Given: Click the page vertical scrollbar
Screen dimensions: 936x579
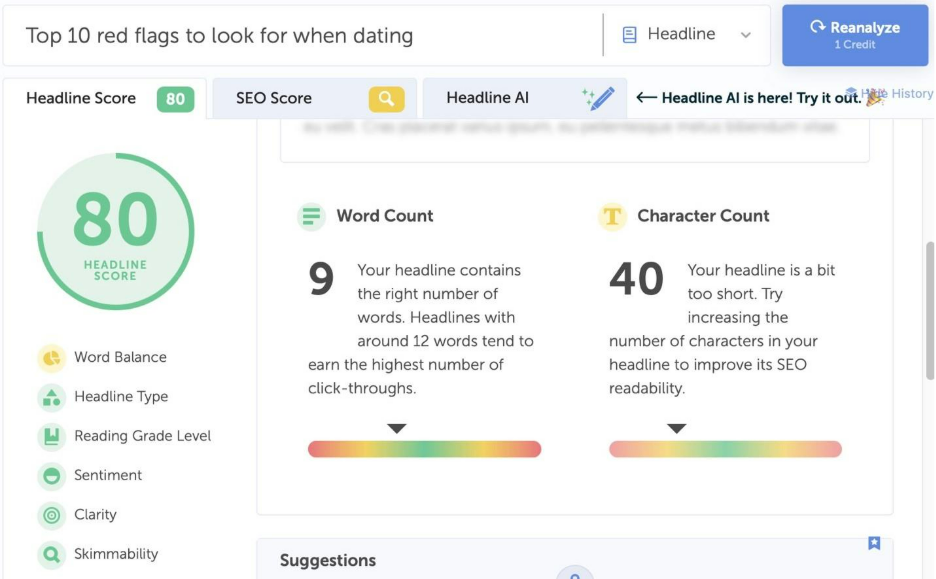Looking at the screenshot, I should (x=930, y=310).
